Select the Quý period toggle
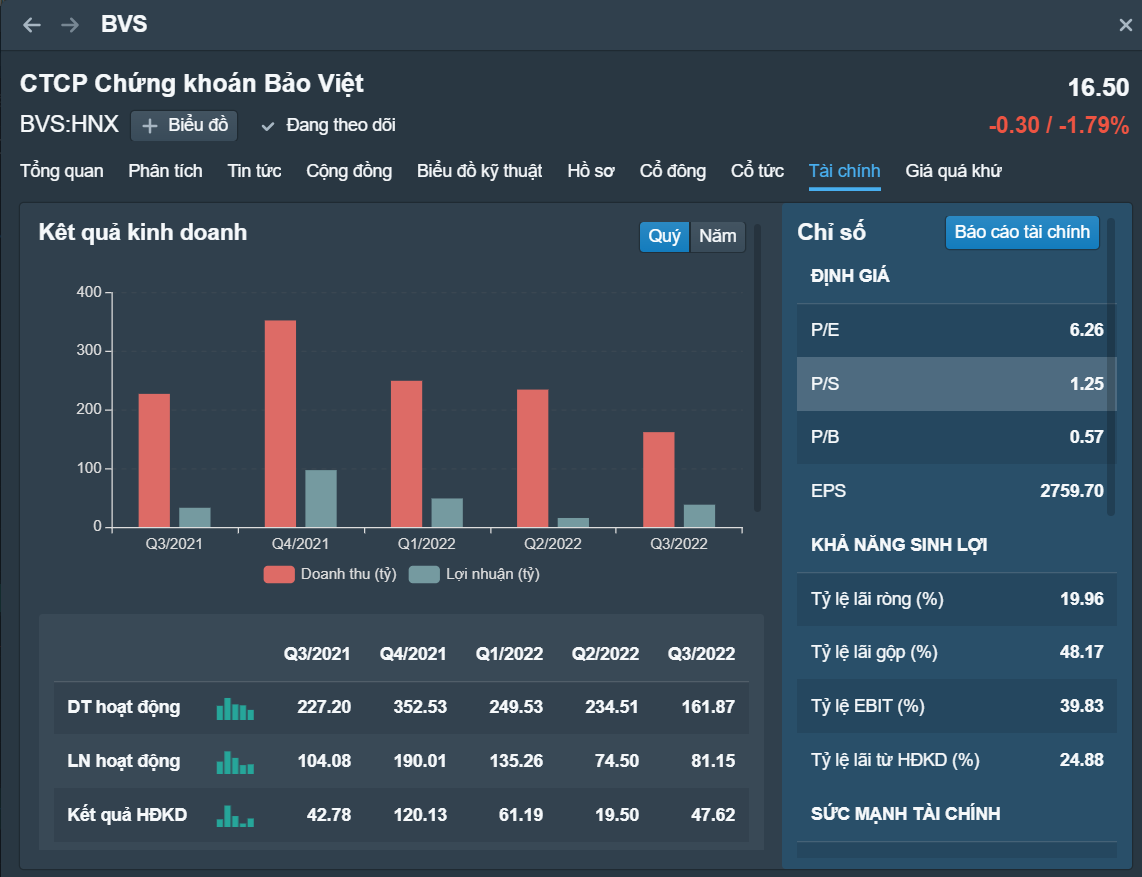The height and width of the screenshot is (877, 1142). click(664, 237)
